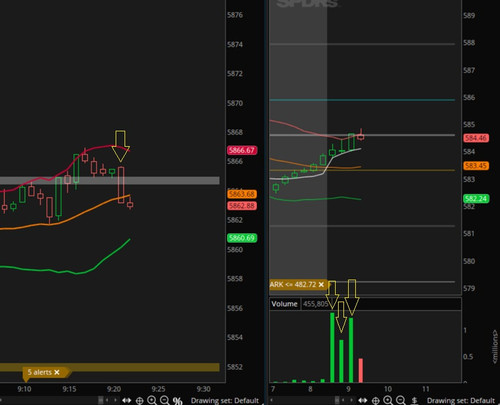
Task: Click the pan crosshair icon on right chart
Action: (x=376, y=401)
